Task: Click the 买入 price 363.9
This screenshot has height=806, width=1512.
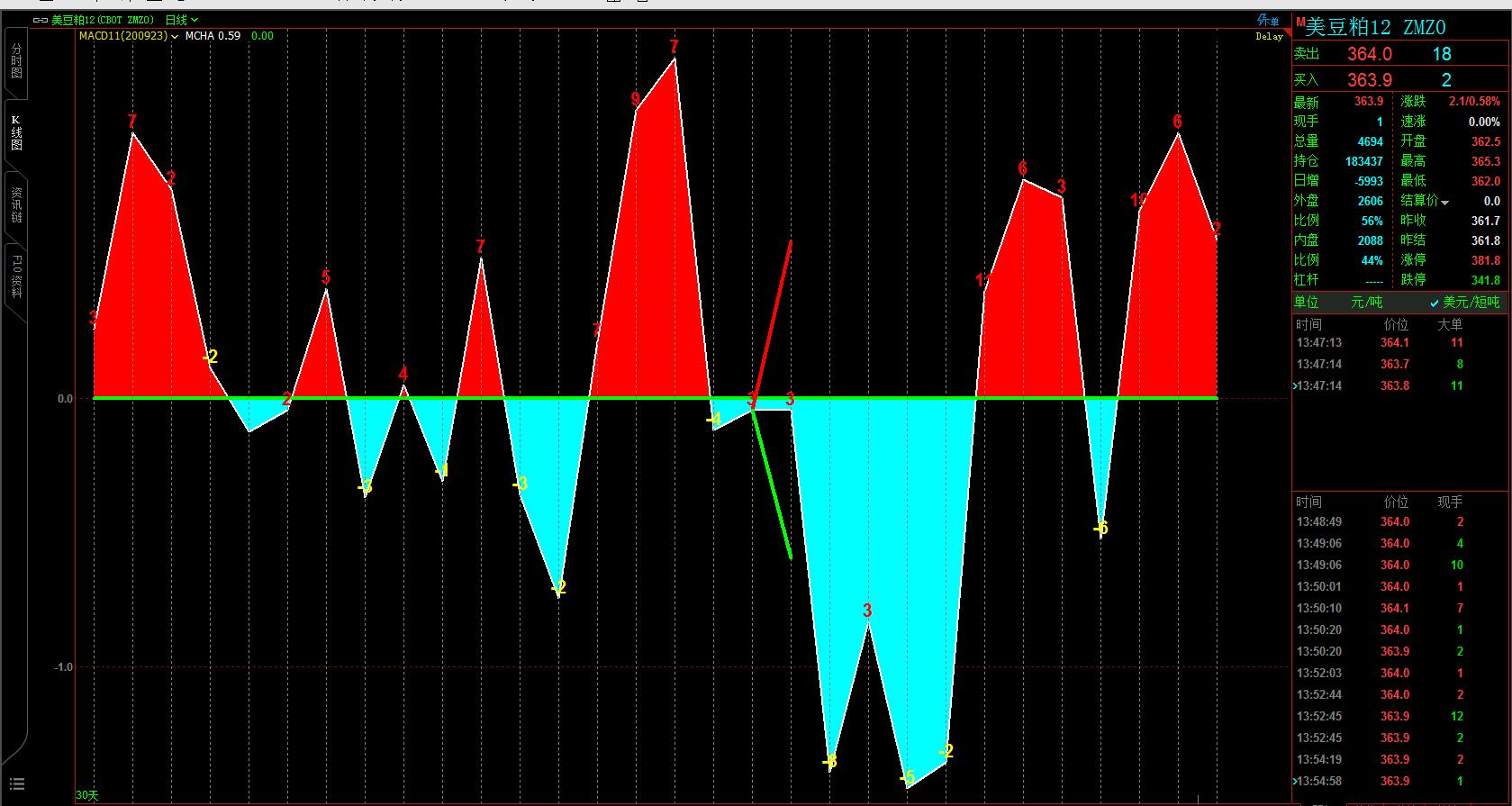Action: (x=1369, y=81)
